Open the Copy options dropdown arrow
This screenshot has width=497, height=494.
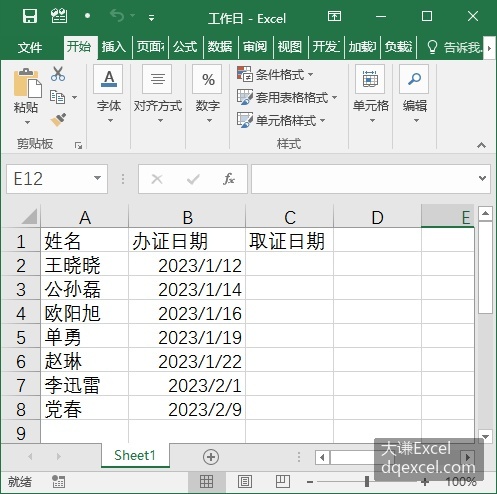[x=74, y=97]
